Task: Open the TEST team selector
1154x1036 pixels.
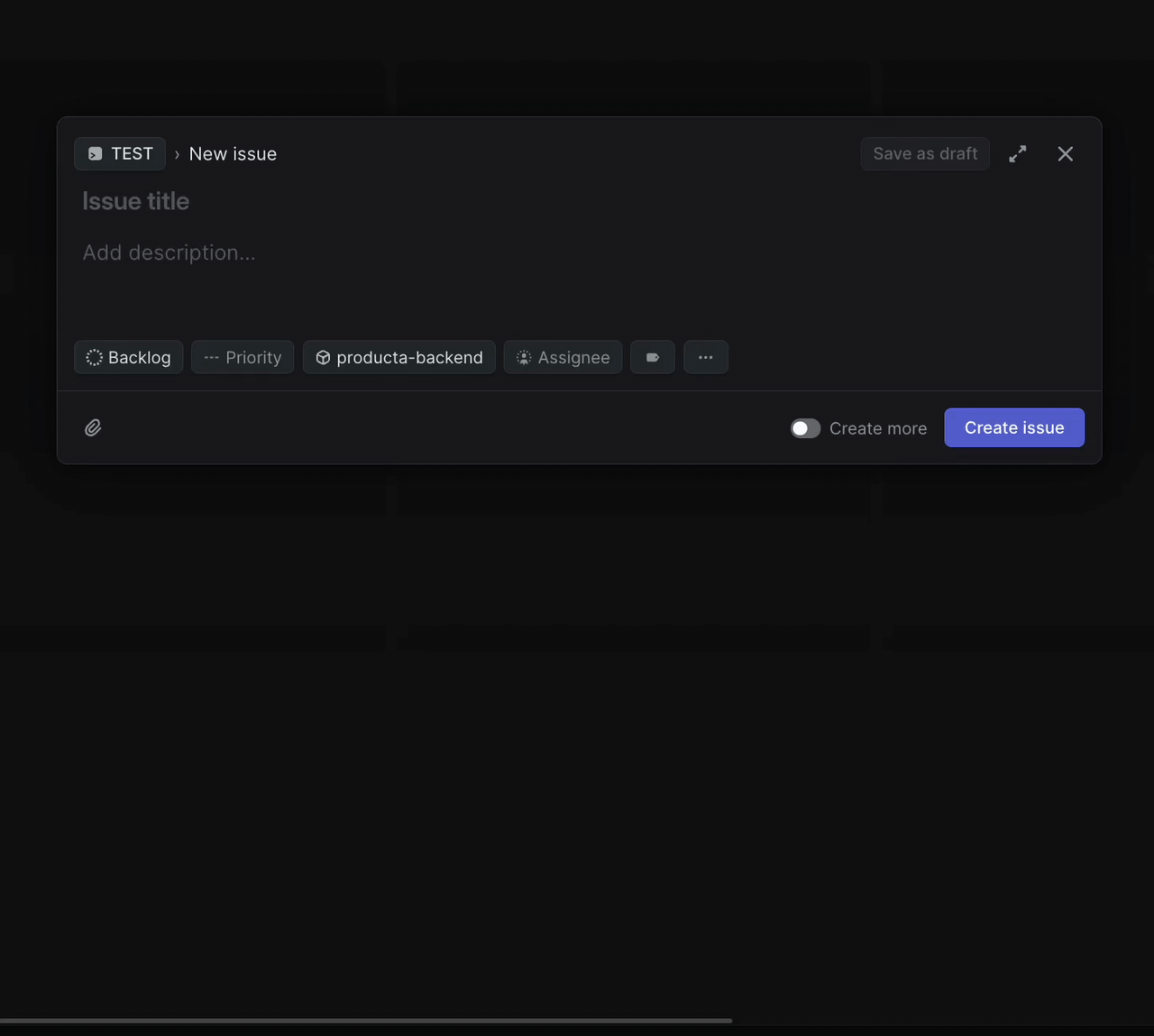Action: tap(120, 154)
